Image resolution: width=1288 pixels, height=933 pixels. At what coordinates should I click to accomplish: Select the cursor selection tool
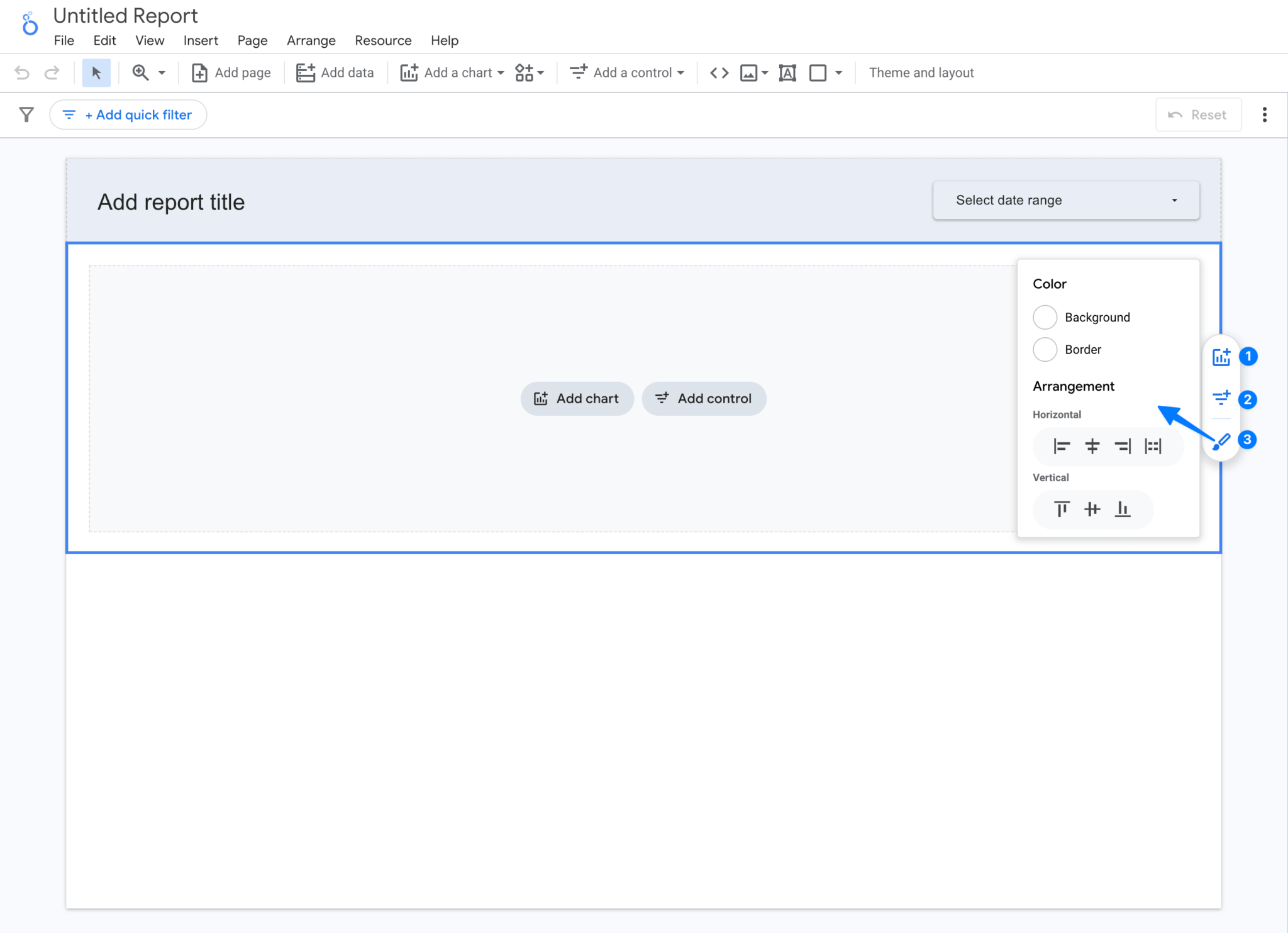[x=96, y=72]
